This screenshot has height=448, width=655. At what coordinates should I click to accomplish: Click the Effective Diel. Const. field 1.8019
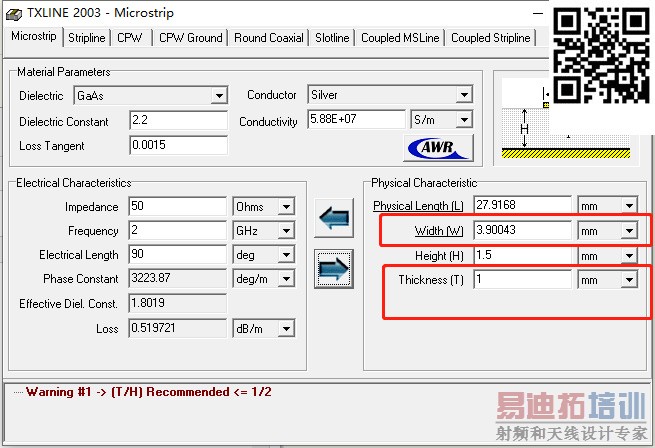pos(178,303)
